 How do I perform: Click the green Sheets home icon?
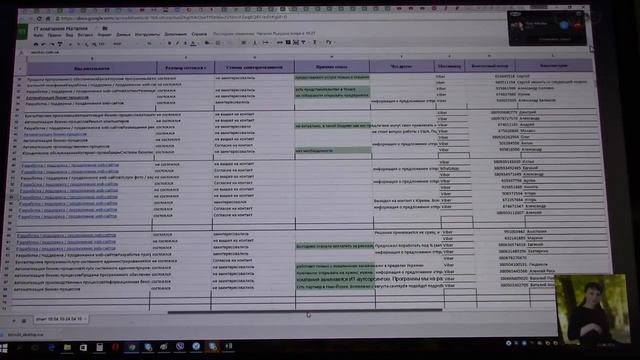point(22,31)
